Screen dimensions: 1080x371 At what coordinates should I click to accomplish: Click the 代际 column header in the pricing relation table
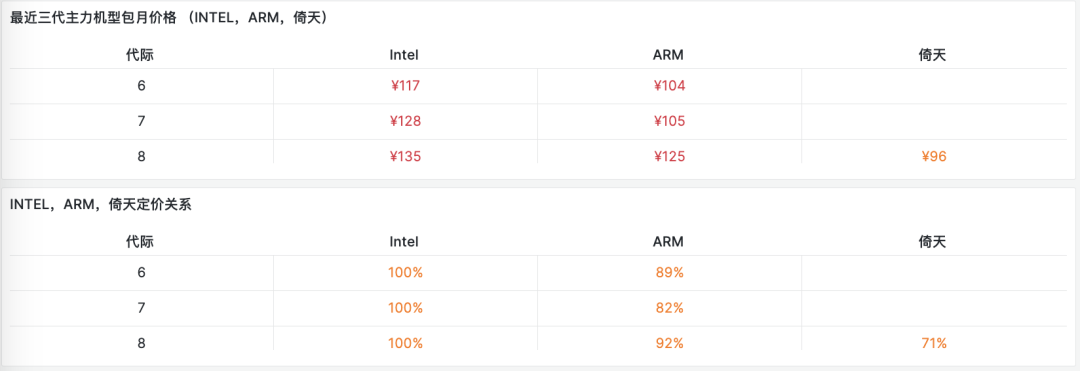pyautogui.click(x=140, y=242)
